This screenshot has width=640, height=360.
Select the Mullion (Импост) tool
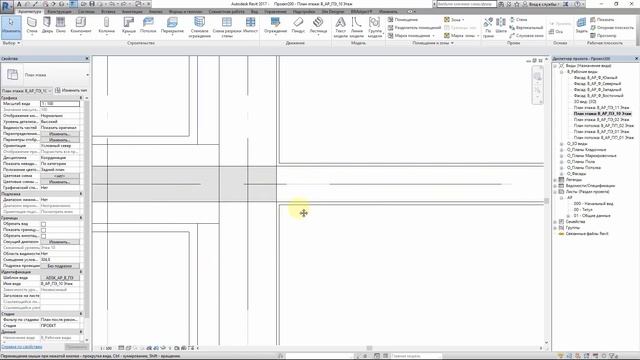click(251, 26)
